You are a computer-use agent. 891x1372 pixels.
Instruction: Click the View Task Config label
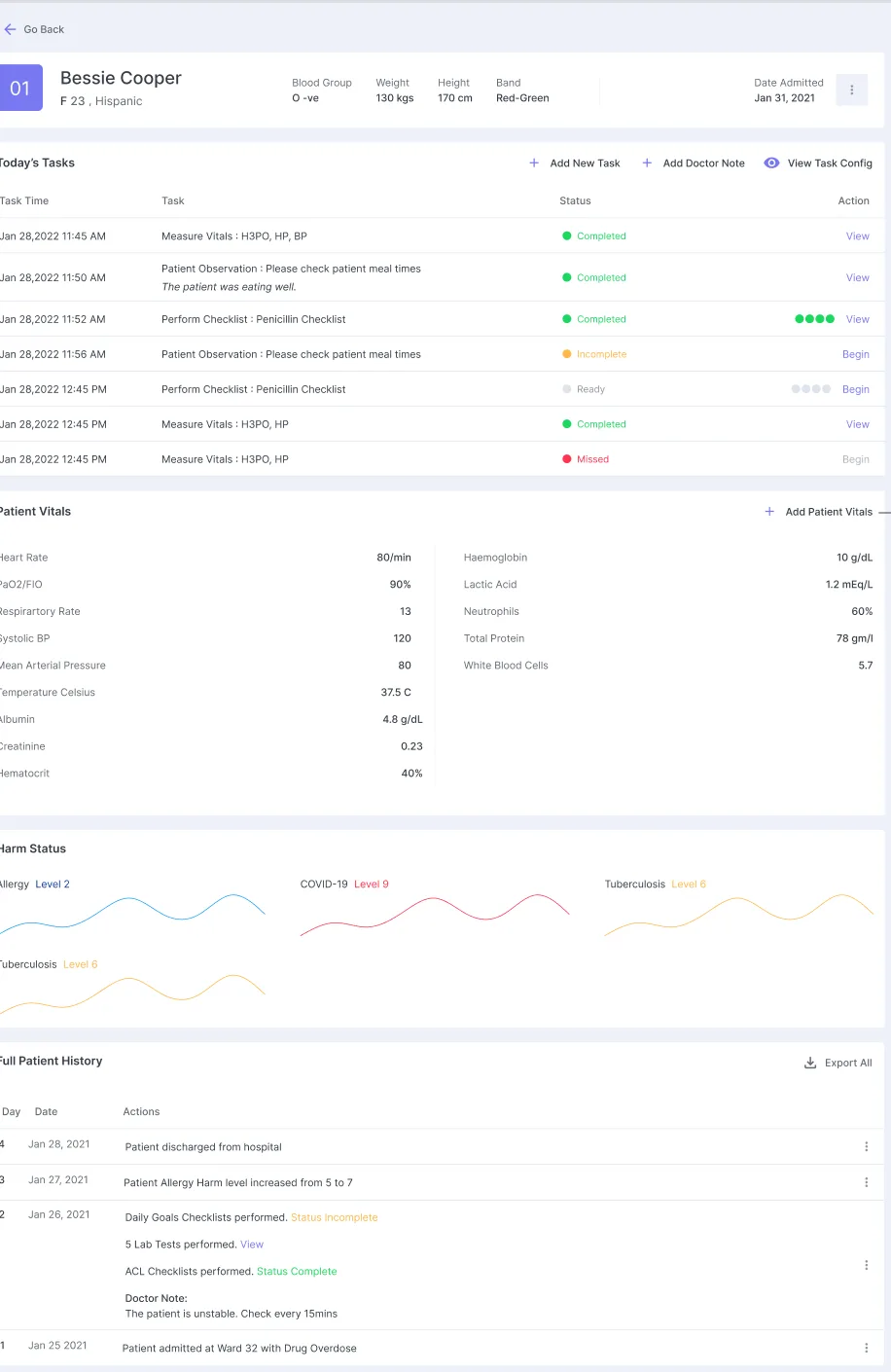(830, 163)
